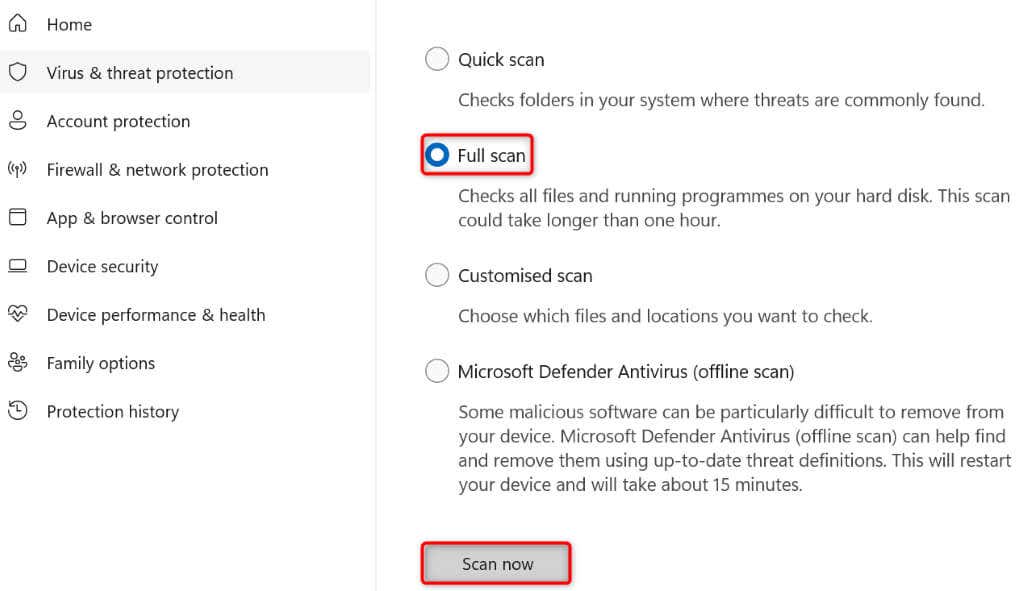Click the Protection history clock icon
This screenshot has width=1024, height=591.
pyautogui.click(x=17, y=411)
